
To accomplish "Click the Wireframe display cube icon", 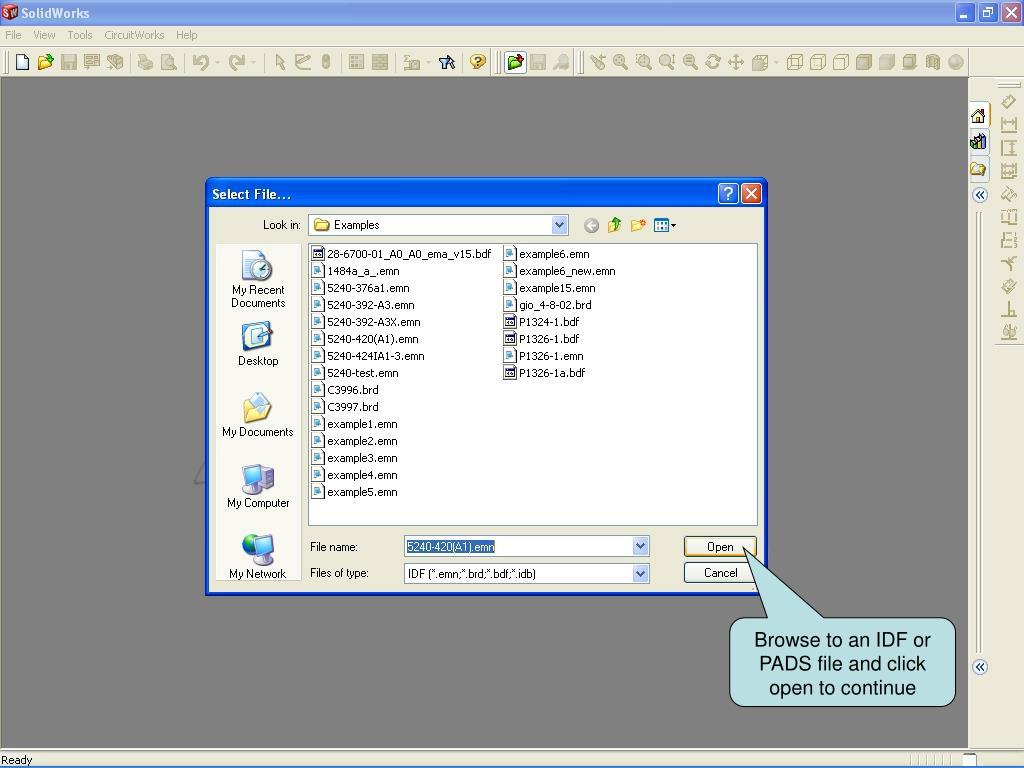I will (794, 62).
